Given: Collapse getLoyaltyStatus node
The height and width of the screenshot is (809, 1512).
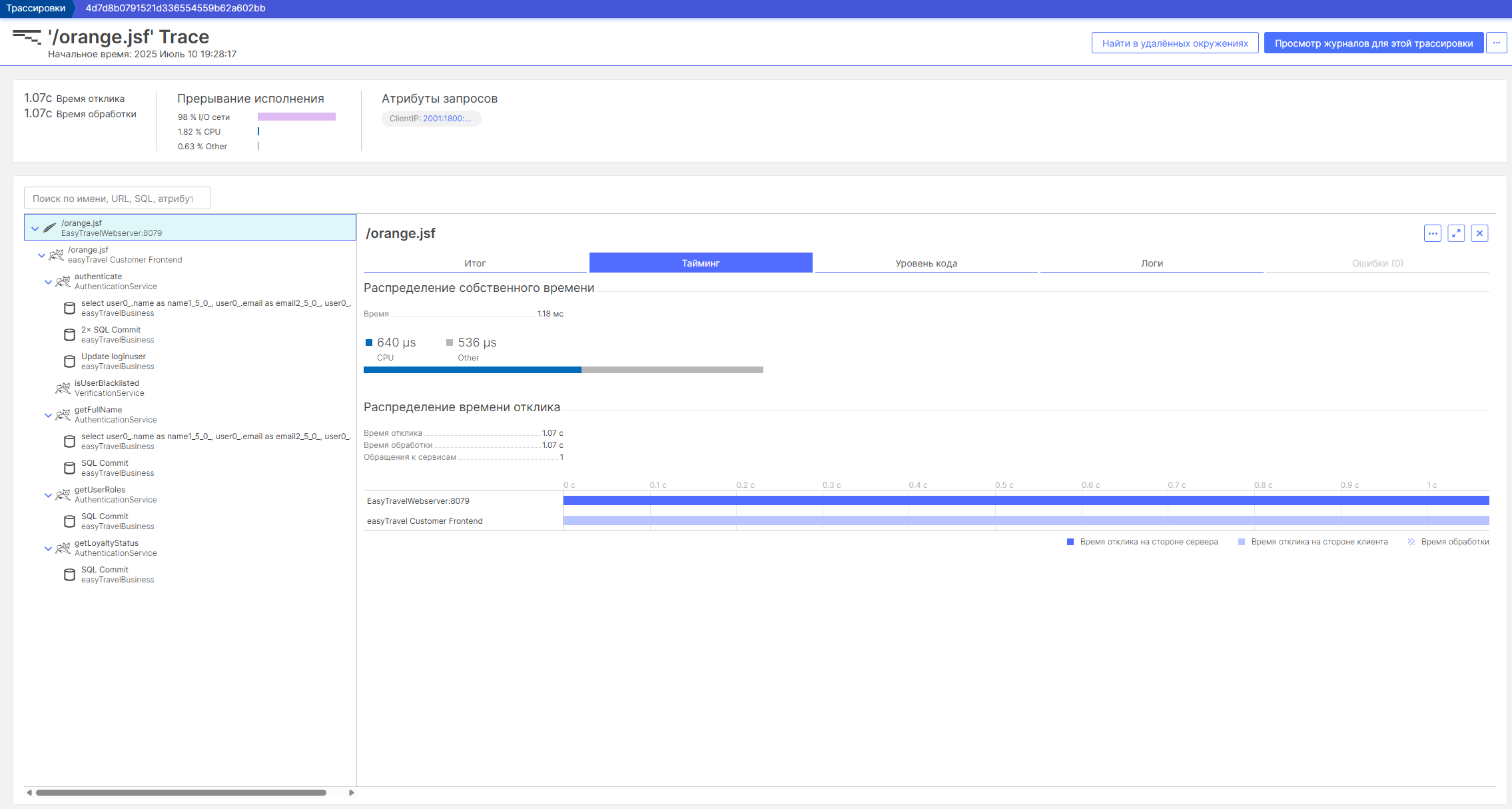Looking at the screenshot, I should (48, 548).
